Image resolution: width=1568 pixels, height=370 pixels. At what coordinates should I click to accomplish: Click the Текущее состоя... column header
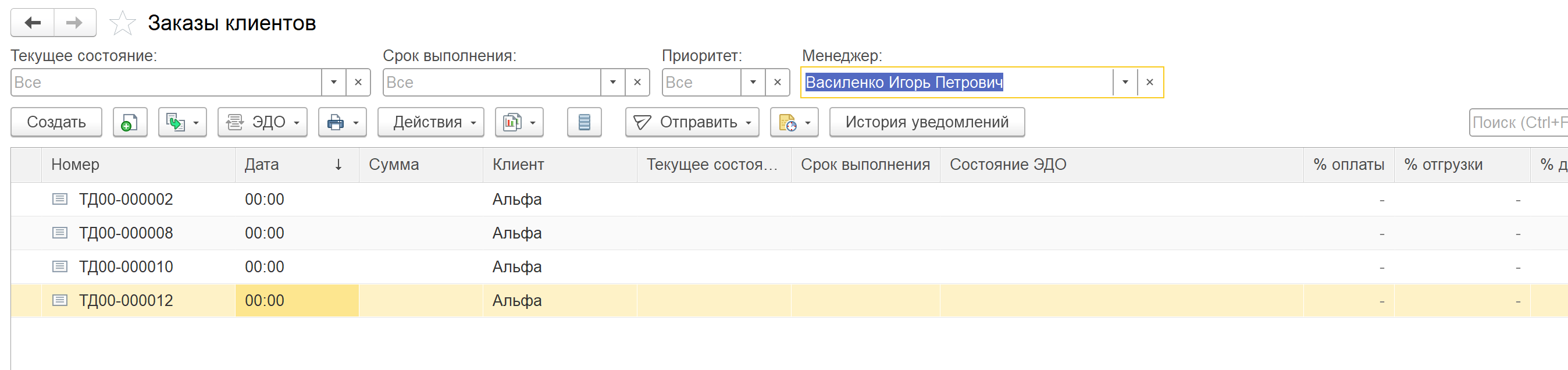tap(714, 164)
